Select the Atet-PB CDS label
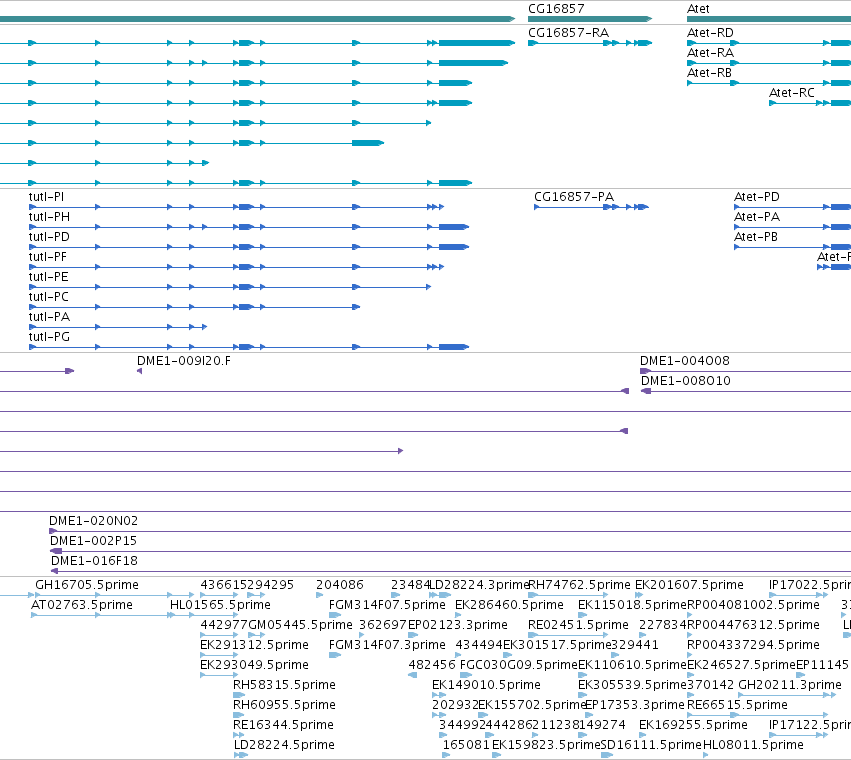 click(x=756, y=237)
